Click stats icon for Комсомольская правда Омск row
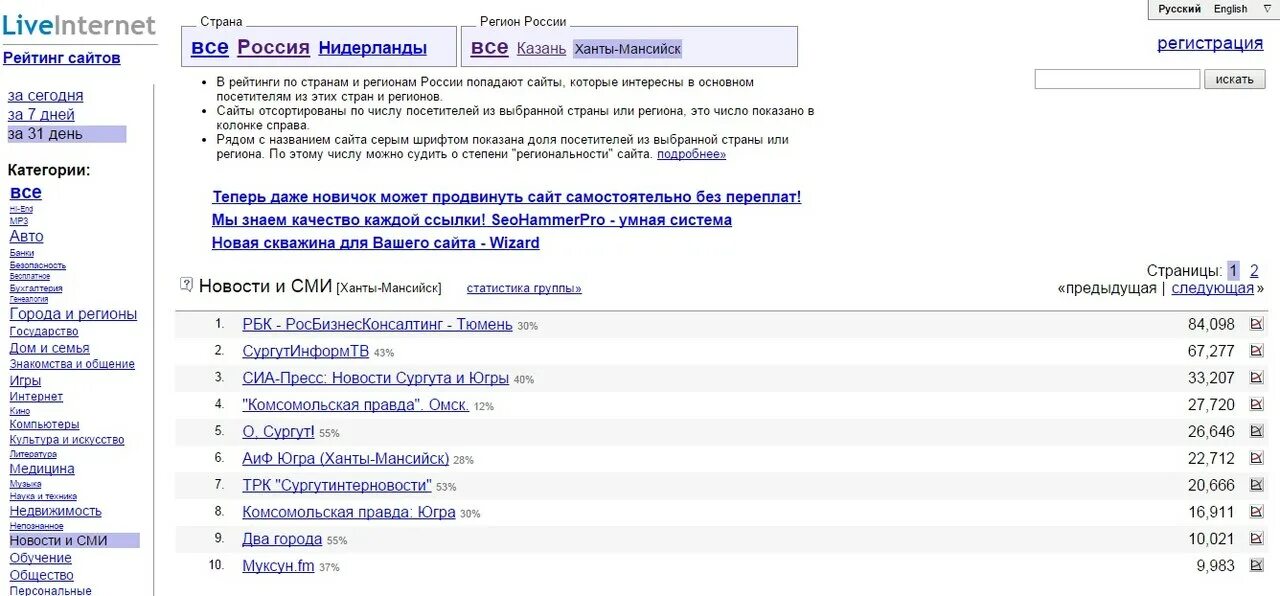The width and height of the screenshot is (1280, 596). [x=1257, y=405]
